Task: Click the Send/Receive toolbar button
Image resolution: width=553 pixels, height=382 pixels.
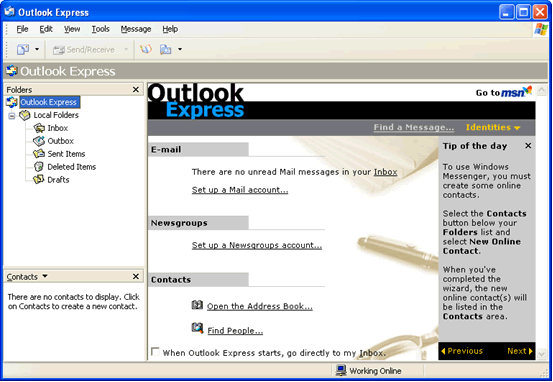Action: tap(84, 50)
